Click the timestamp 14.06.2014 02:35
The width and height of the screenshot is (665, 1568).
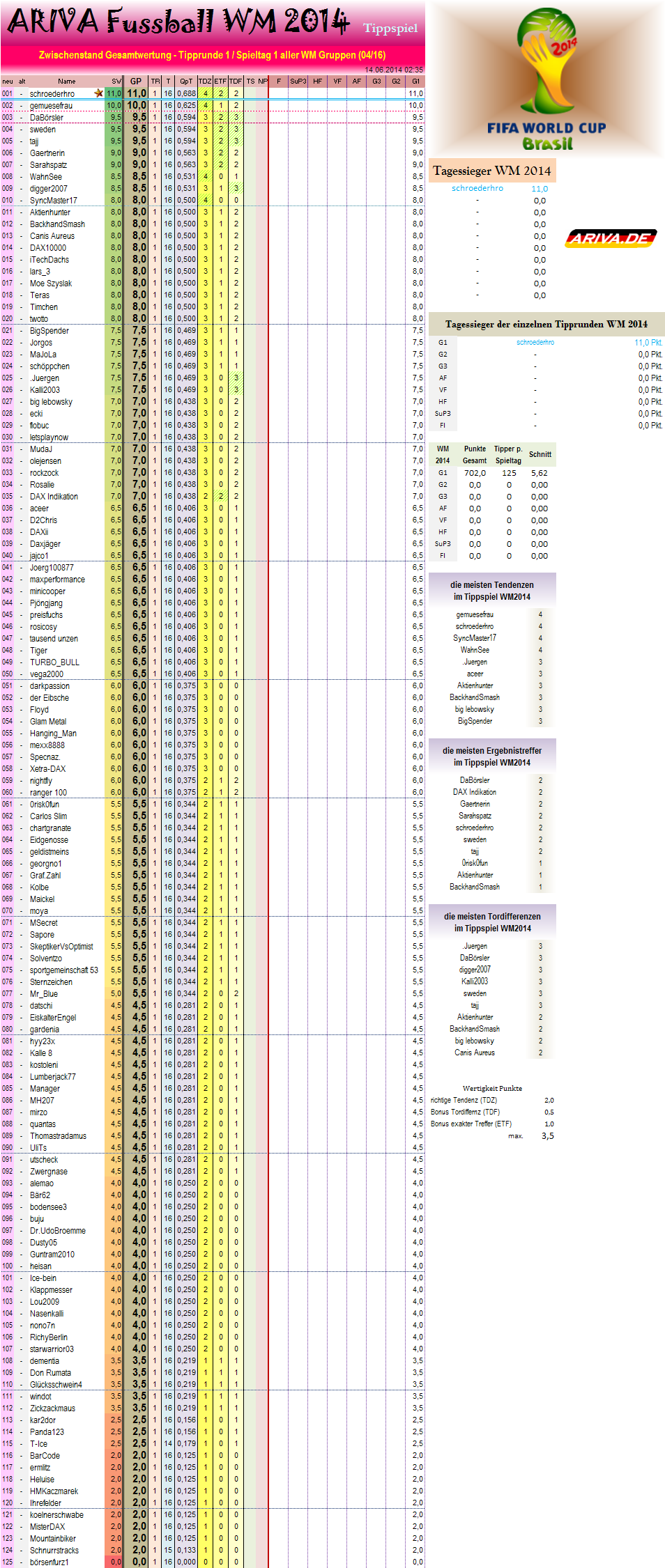click(393, 70)
